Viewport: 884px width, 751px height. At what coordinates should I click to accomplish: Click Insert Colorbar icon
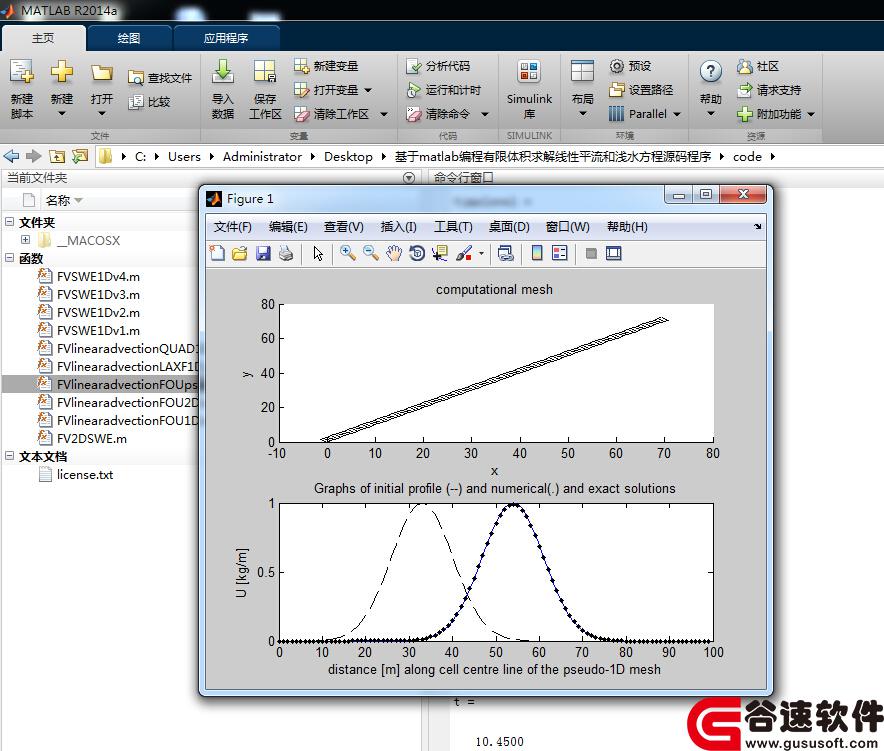[537, 253]
